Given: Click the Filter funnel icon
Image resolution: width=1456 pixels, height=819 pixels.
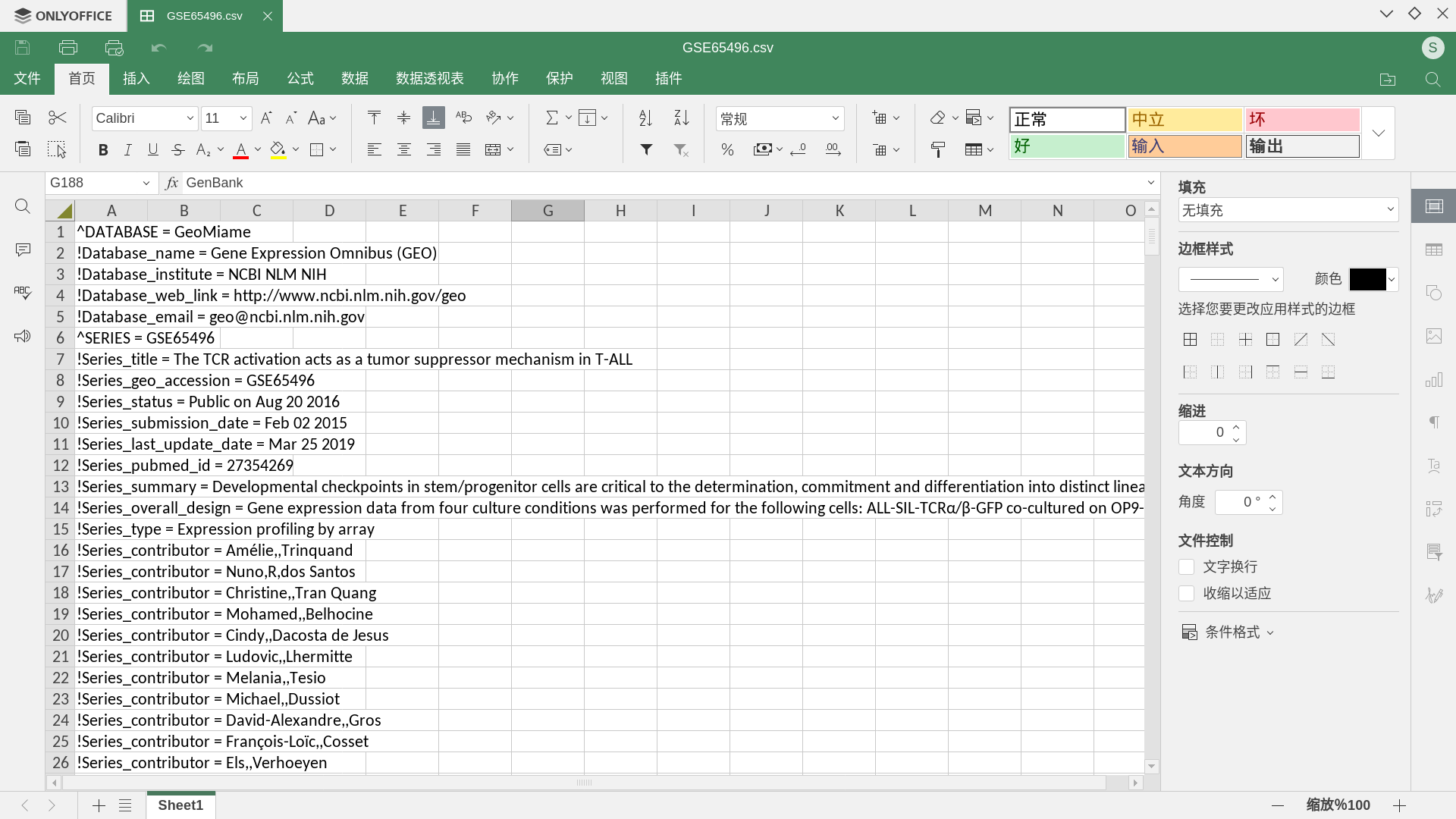Looking at the screenshot, I should pyautogui.click(x=646, y=149).
